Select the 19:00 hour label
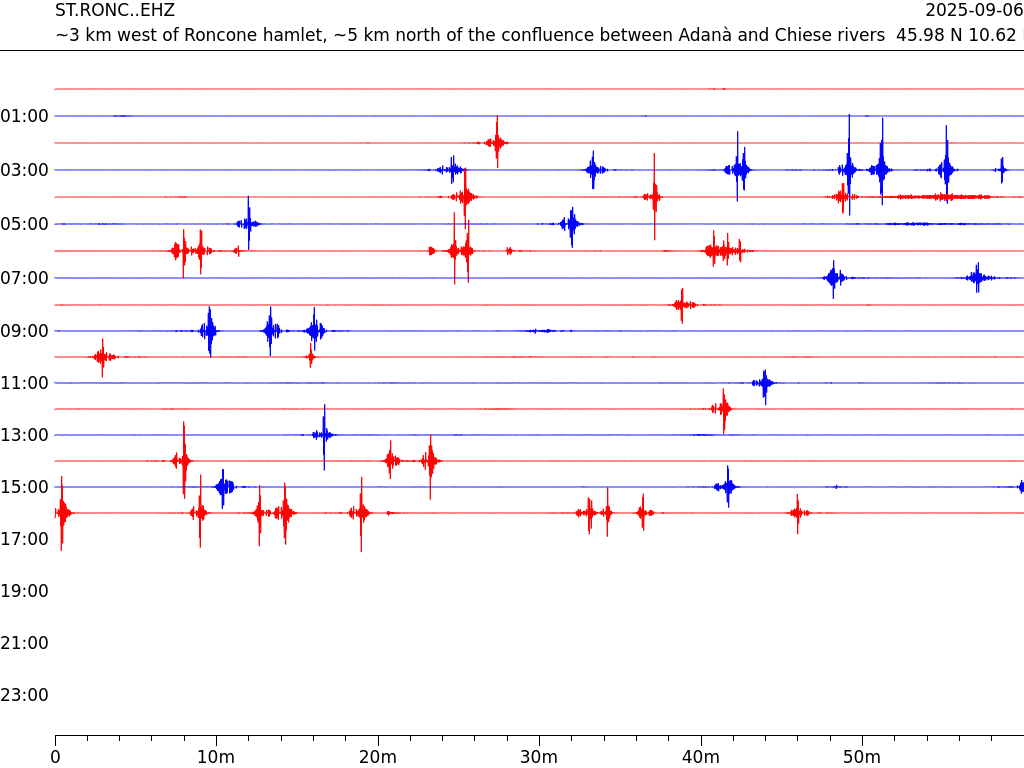This screenshot has height=768, width=1024. click(25, 591)
